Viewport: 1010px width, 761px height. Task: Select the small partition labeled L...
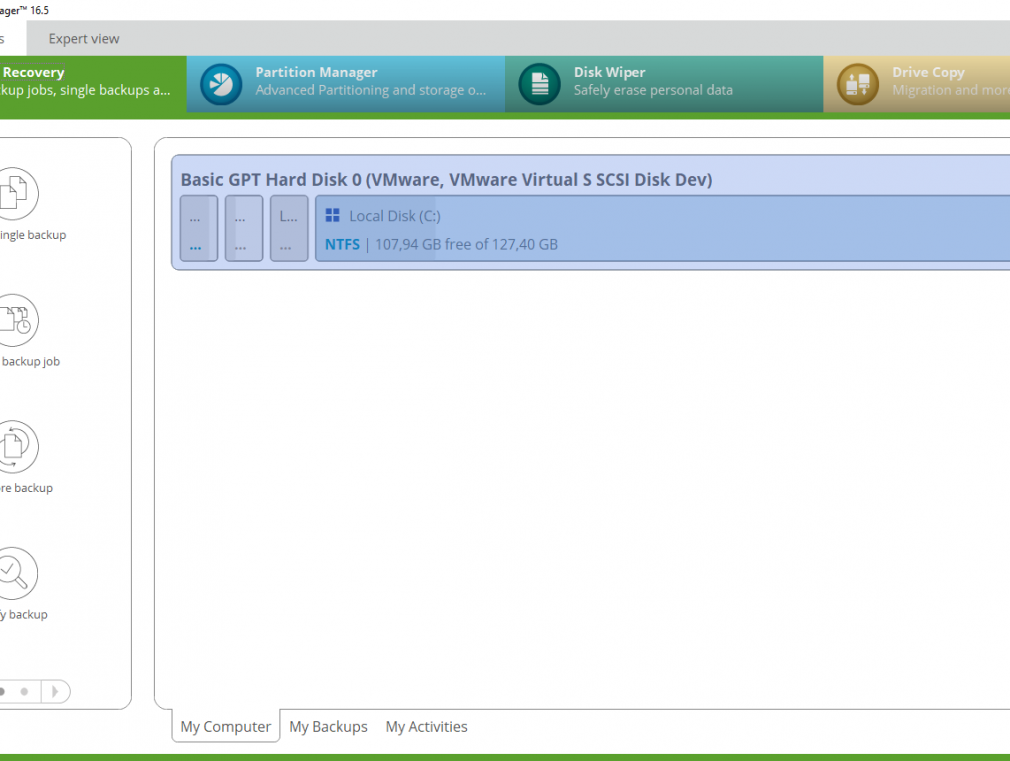click(289, 228)
